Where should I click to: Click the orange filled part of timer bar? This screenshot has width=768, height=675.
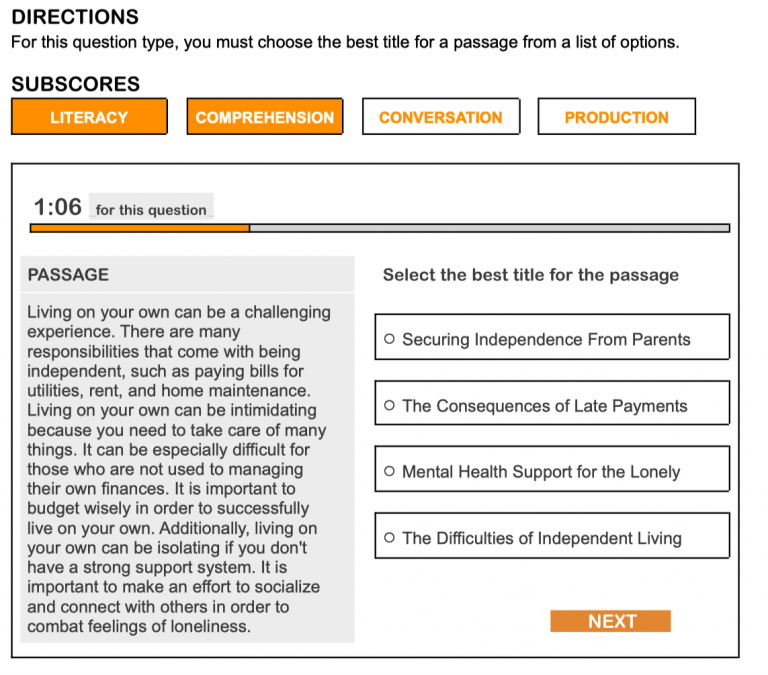click(140, 228)
